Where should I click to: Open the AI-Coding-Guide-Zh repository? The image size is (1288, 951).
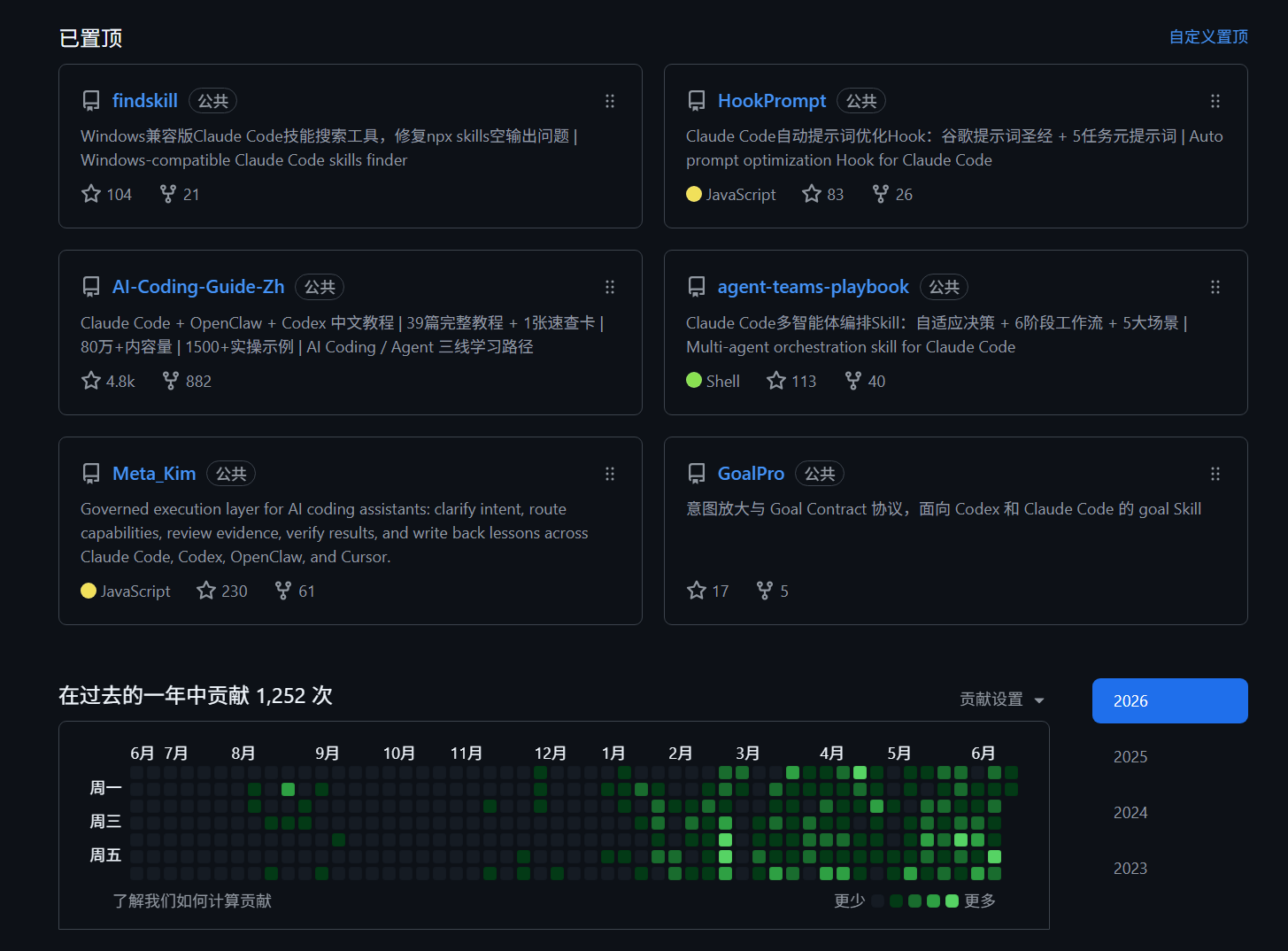pyautogui.click(x=198, y=287)
